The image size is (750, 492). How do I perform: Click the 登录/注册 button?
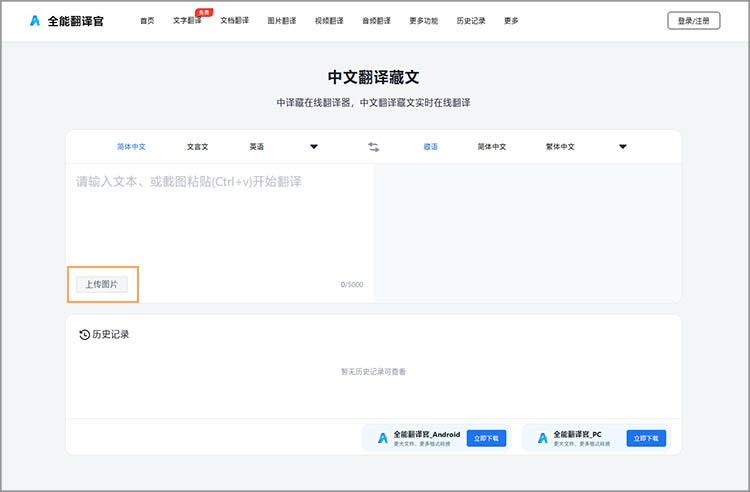[693, 20]
